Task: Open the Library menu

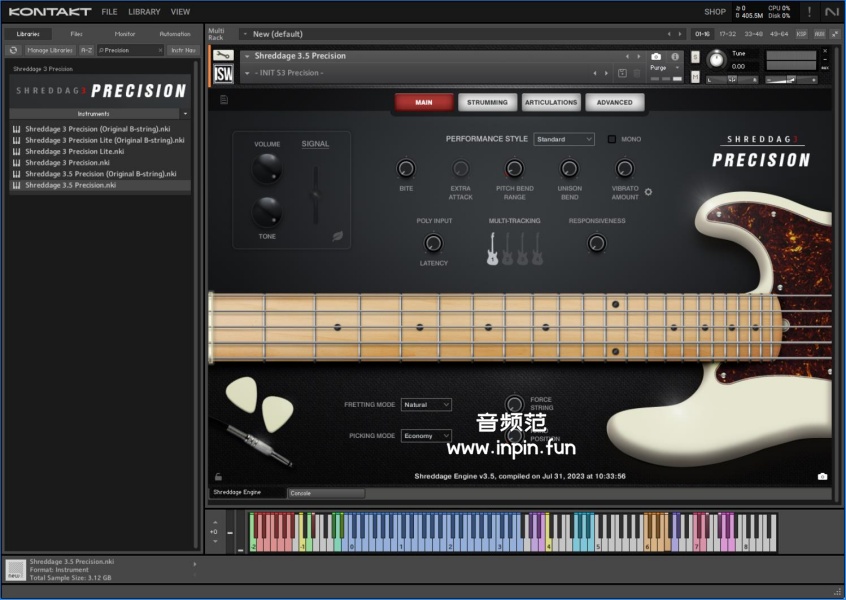Action: coord(144,12)
